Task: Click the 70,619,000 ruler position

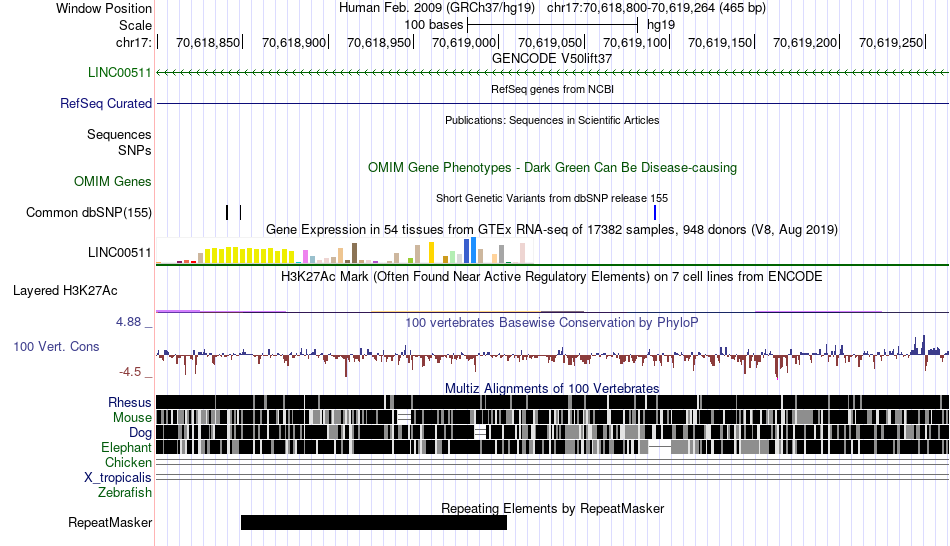Action: (x=464, y=42)
